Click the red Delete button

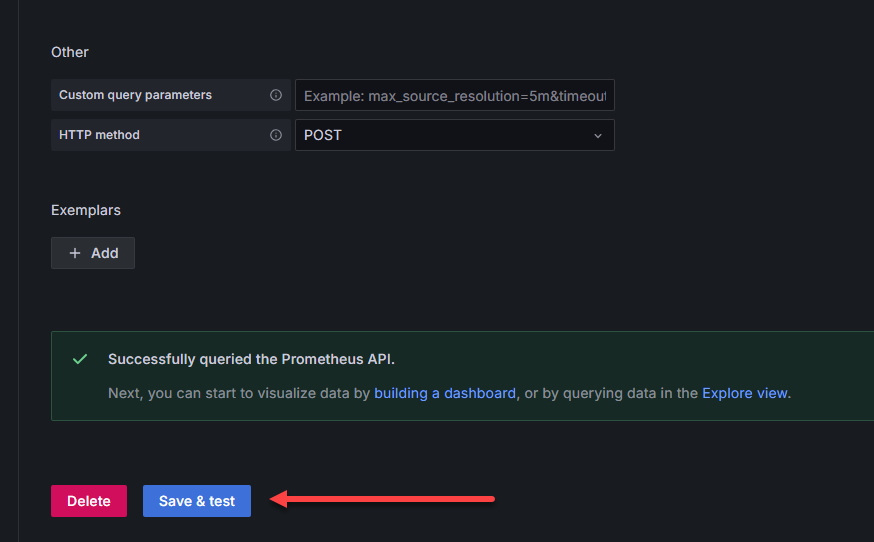tap(89, 501)
